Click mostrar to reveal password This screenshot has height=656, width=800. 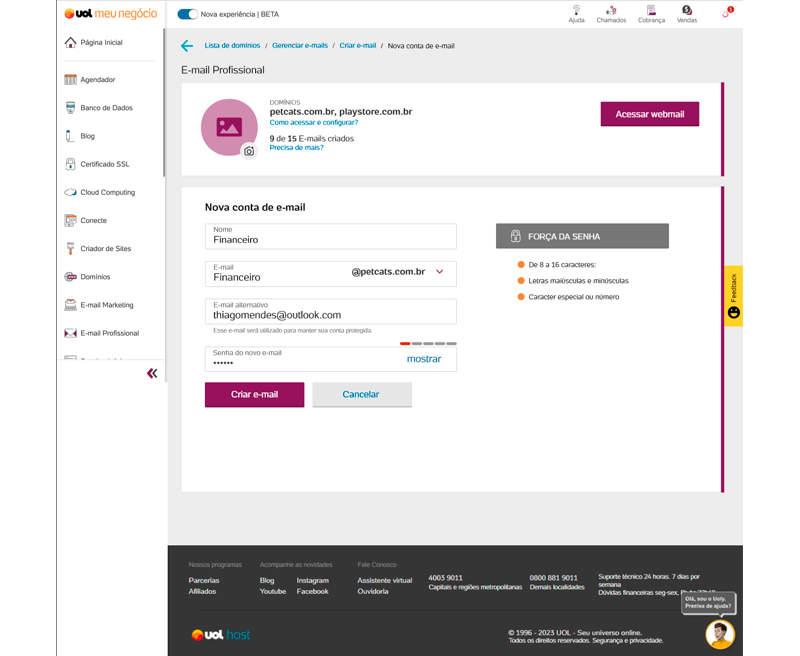424,359
